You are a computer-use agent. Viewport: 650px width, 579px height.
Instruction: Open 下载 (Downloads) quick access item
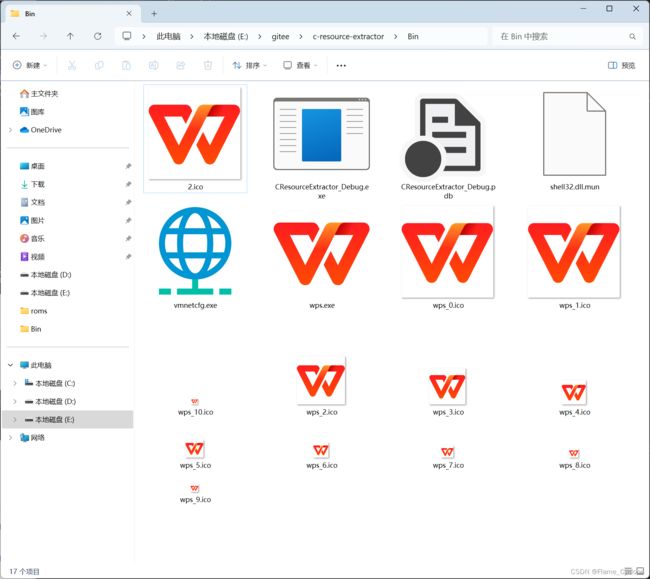(32, 184)
